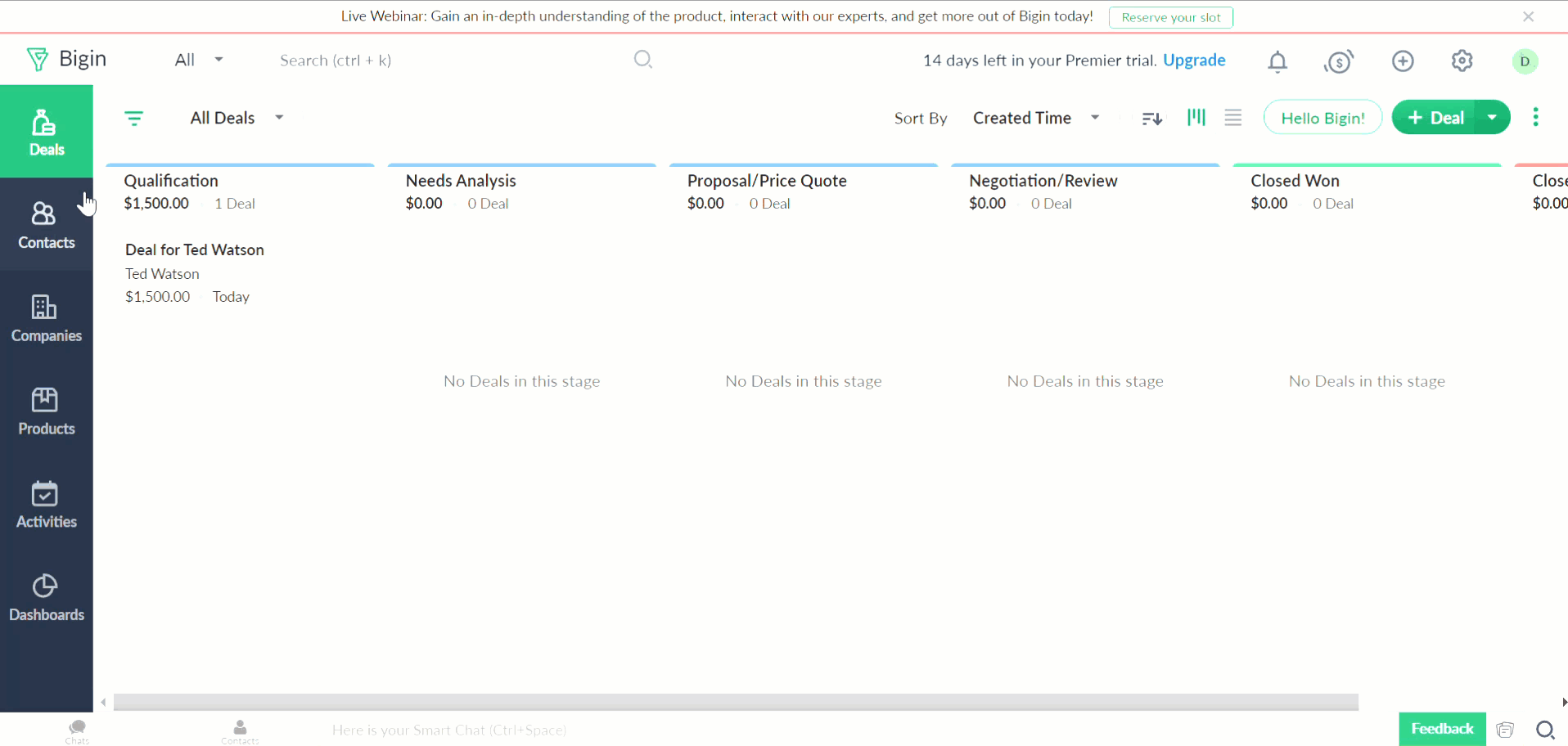The height and width of the screenshot is (746, 1568).
Task: Select the Proposal/Price Quote stage header
Action: point(767,181)
